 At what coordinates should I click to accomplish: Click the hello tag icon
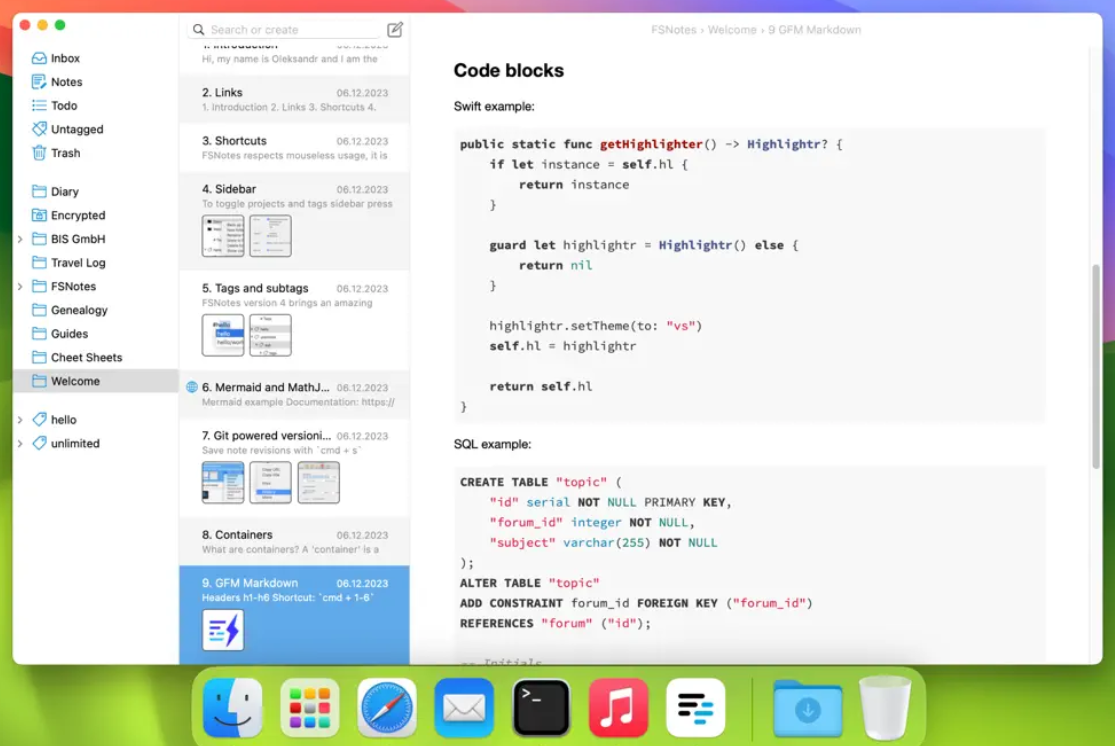click(40, 420)
